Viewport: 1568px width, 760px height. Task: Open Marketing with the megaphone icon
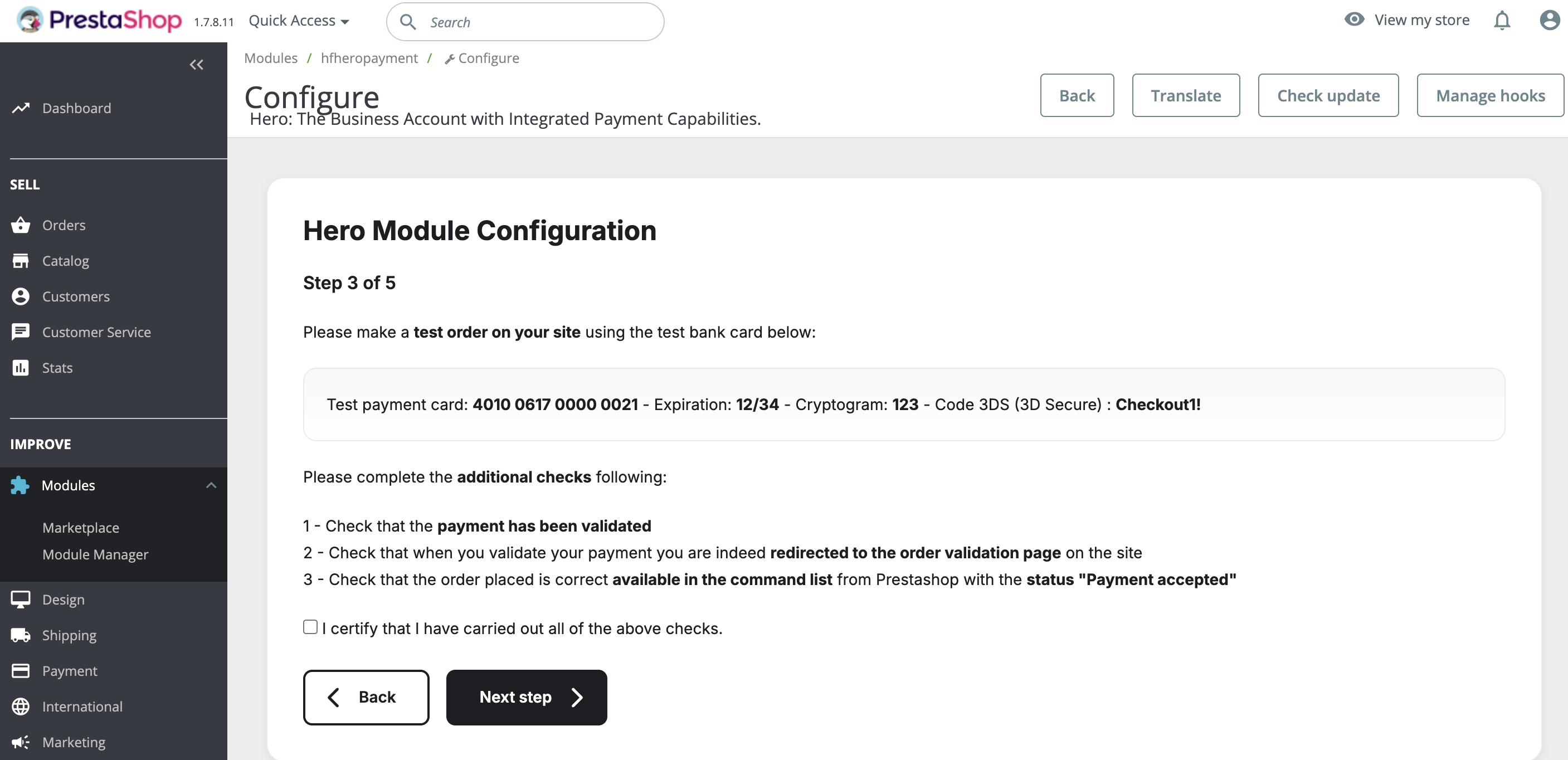coord(21,742)
